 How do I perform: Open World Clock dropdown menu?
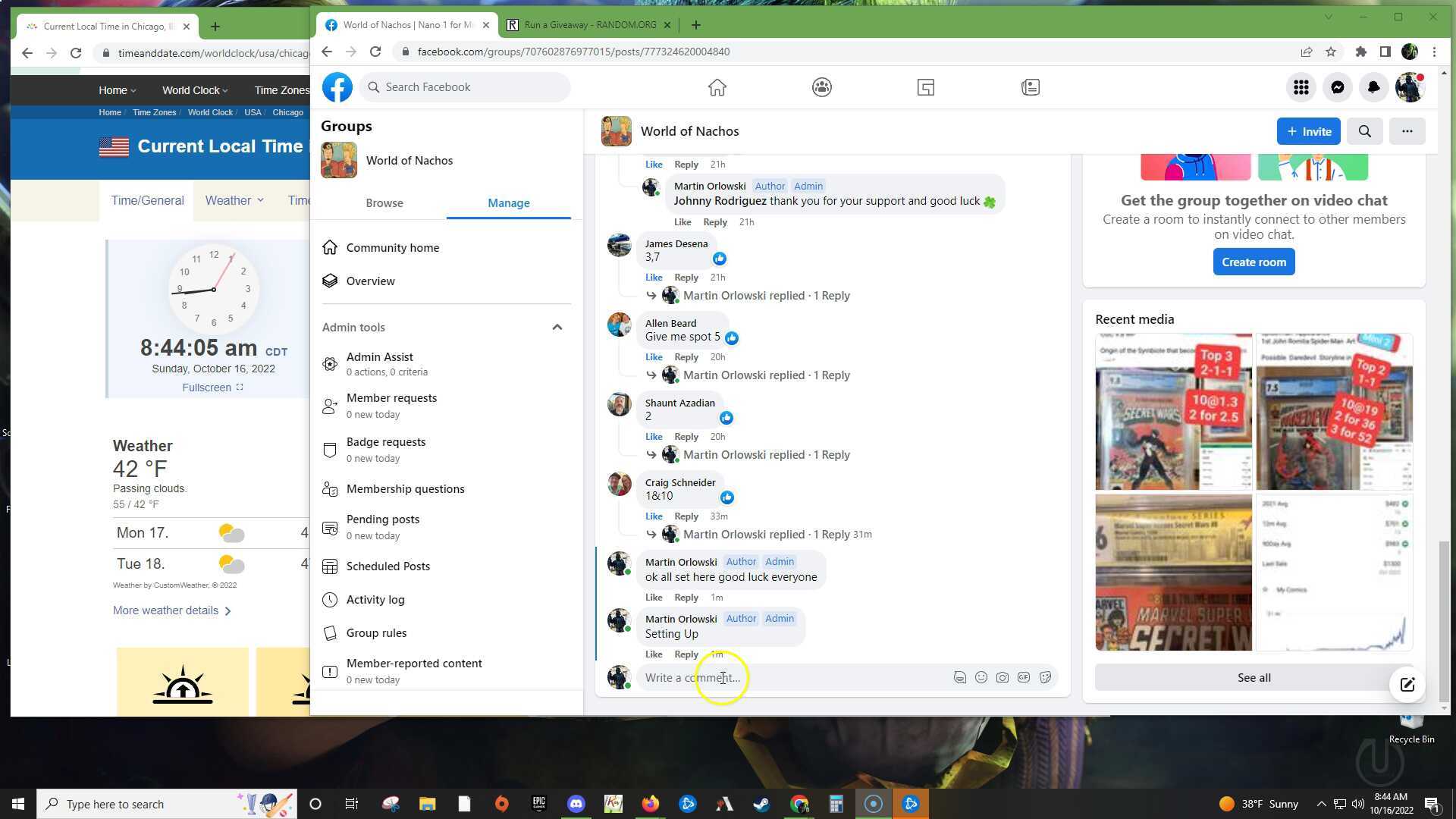195,90
